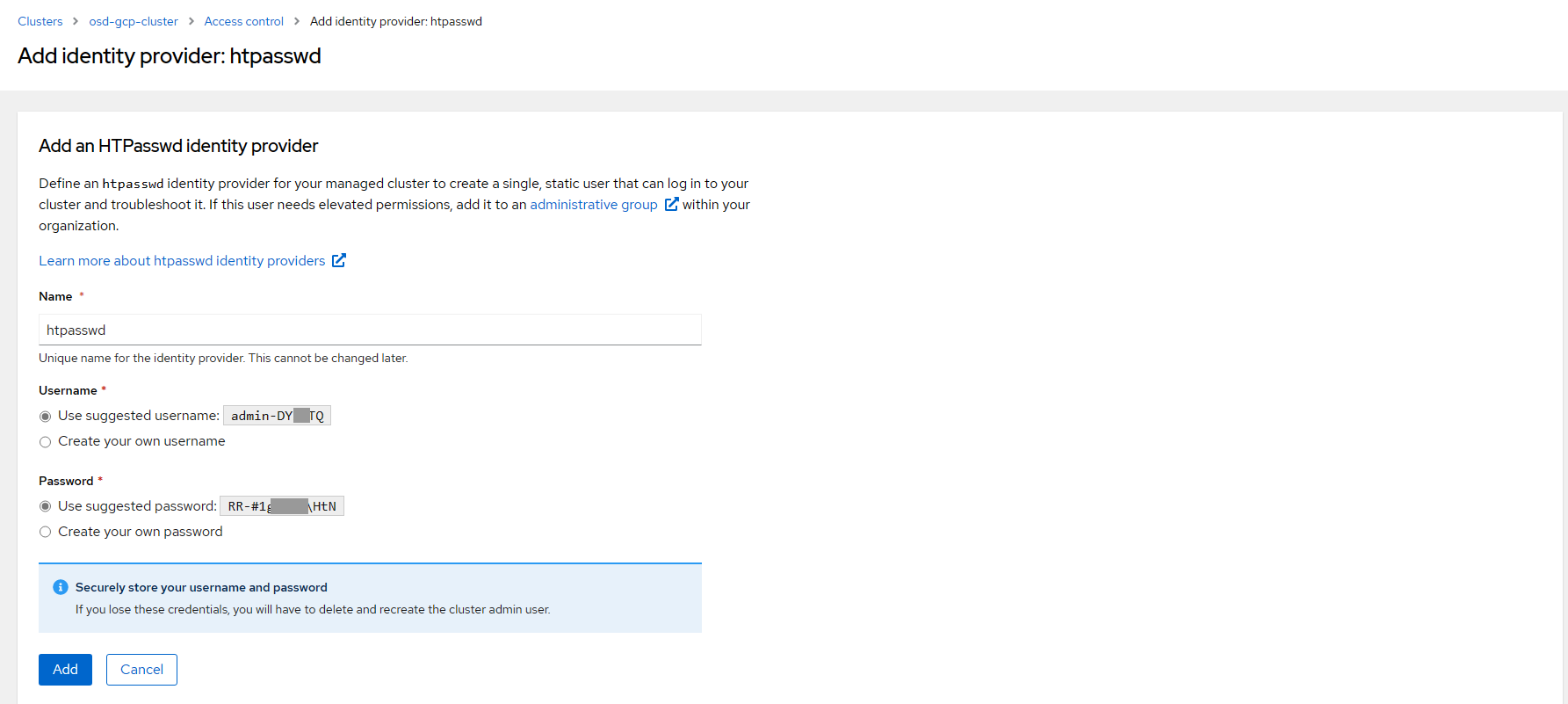
Task: Click the suggested username value box
Action: tap(277, 416)
